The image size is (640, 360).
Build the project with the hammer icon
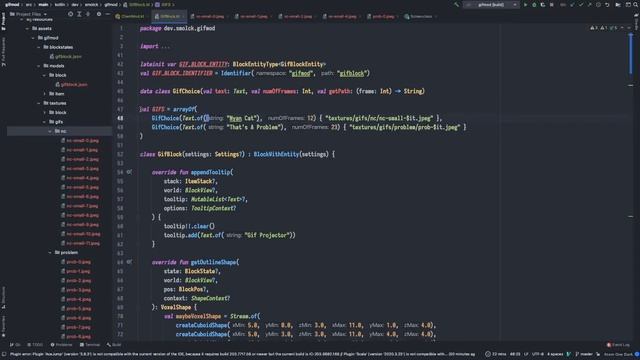pyautogui.click(x=456, y=4)
